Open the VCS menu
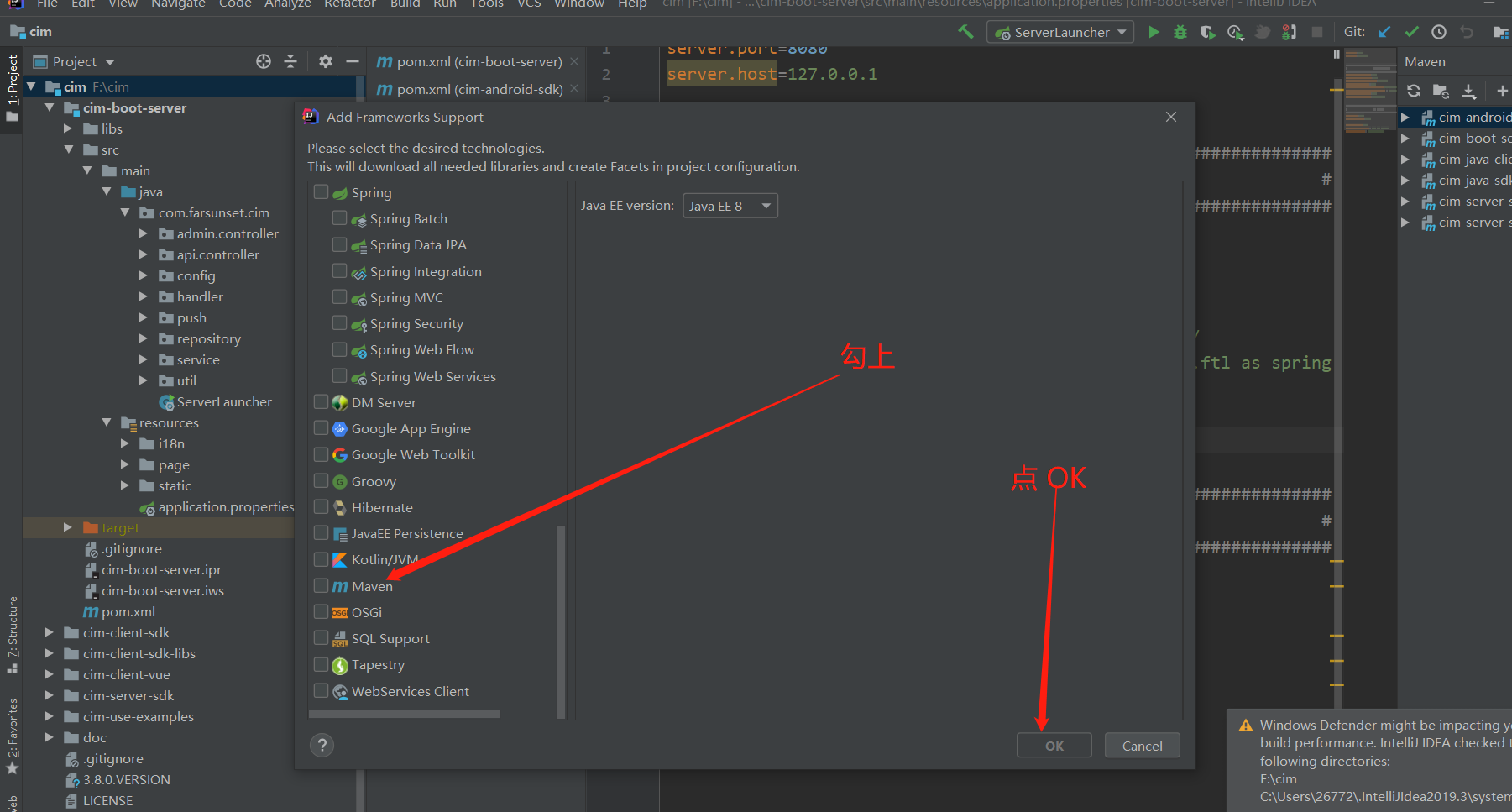The width and height of the screenshot is (1512, 812). click(529, 4)
